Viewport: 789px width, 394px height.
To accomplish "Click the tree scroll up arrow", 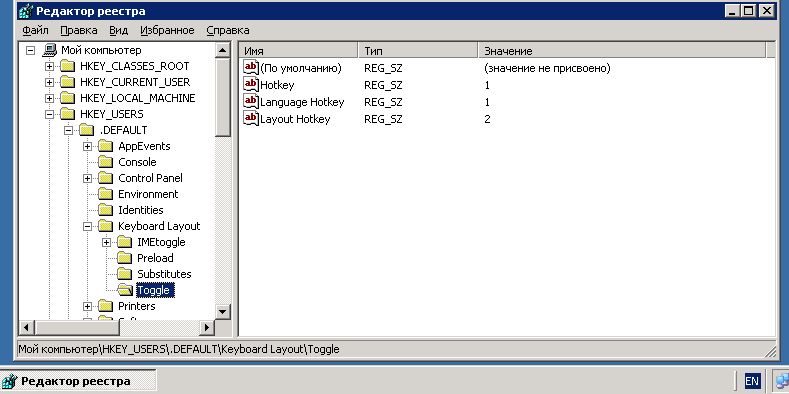I will click(222, 50).
